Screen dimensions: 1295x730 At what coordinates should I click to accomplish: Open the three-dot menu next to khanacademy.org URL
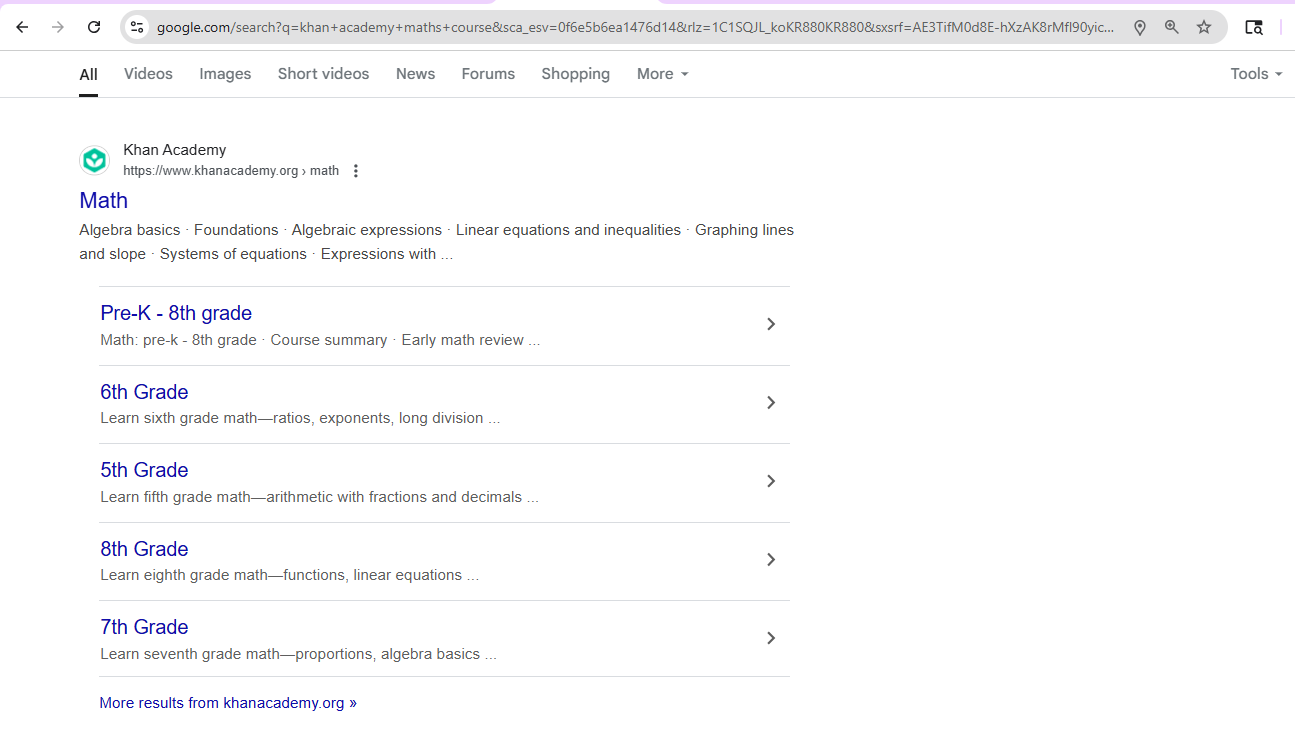pos(355,171)
